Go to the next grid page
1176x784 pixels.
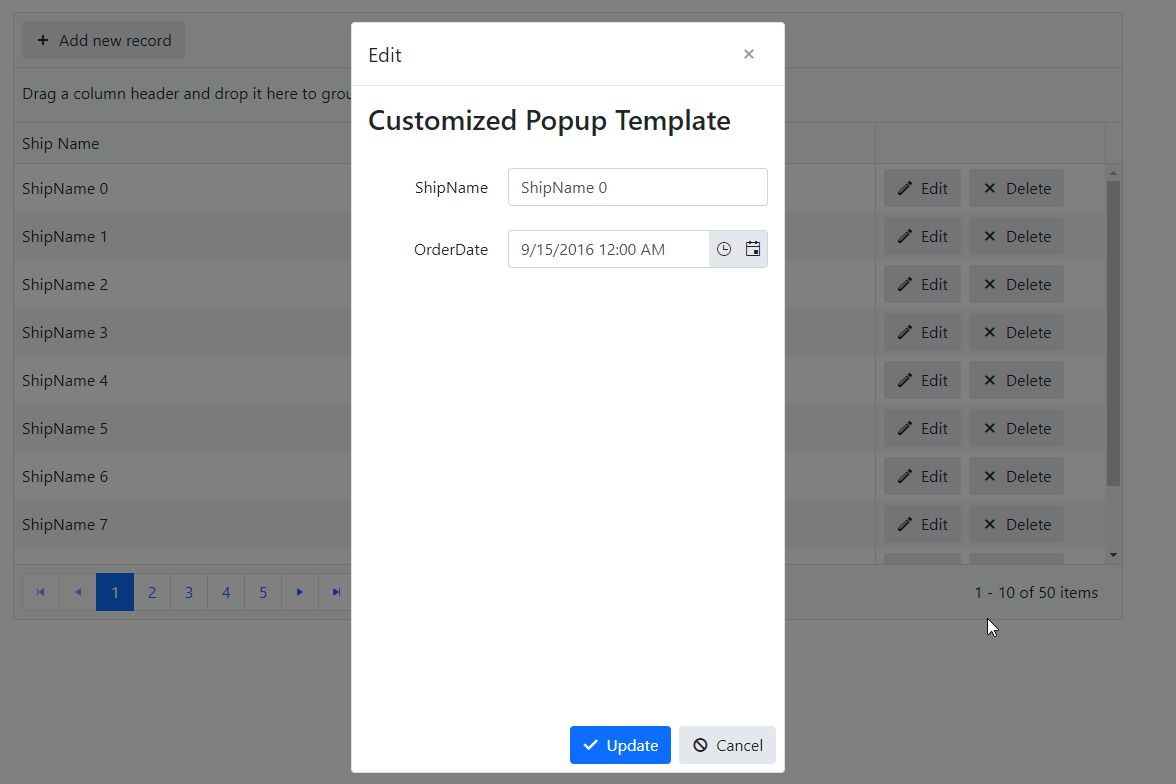pos(300,592)
